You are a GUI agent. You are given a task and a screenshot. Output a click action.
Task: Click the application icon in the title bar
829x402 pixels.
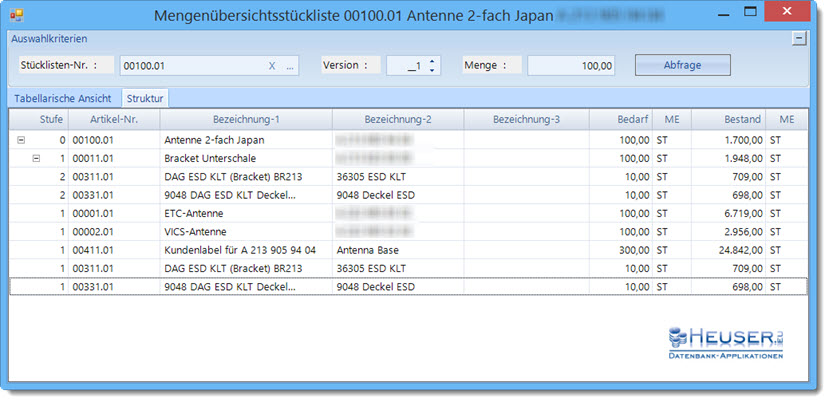click(18, 17)
